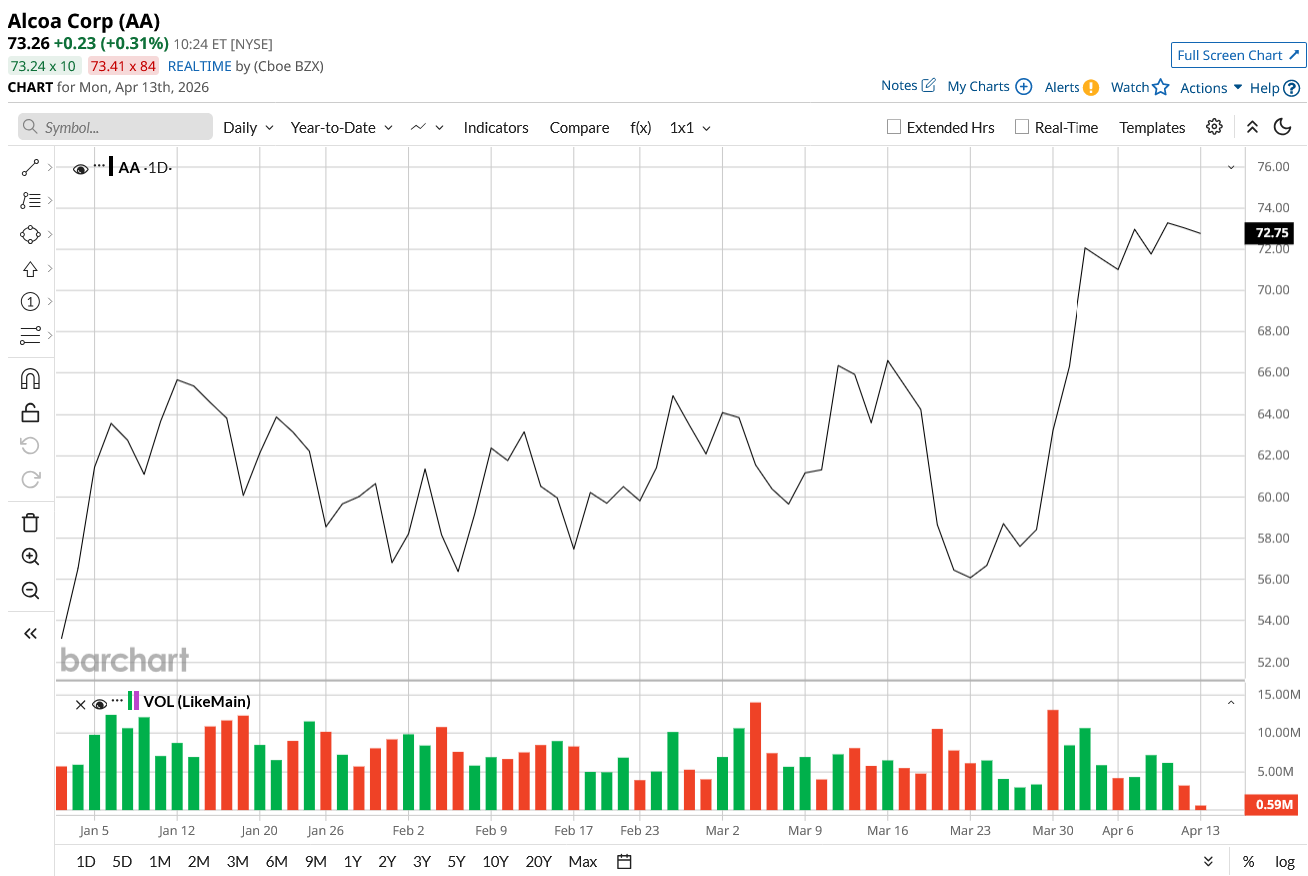Select the shapes drawing tool

pos(30,234)
